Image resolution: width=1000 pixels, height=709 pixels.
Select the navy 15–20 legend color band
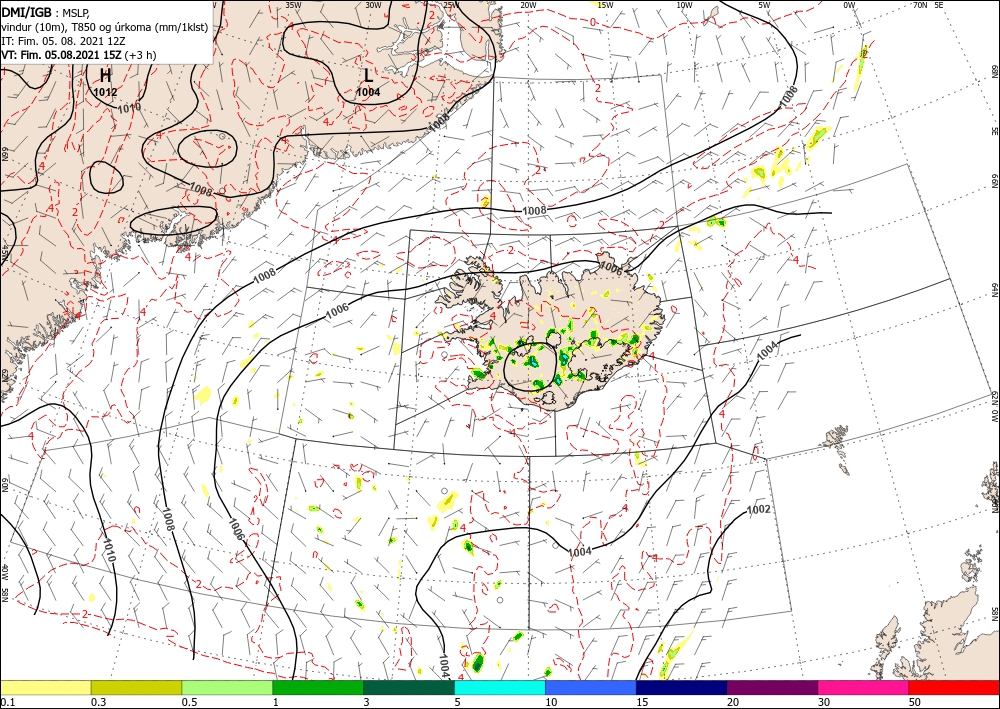(x=682, y=687)
